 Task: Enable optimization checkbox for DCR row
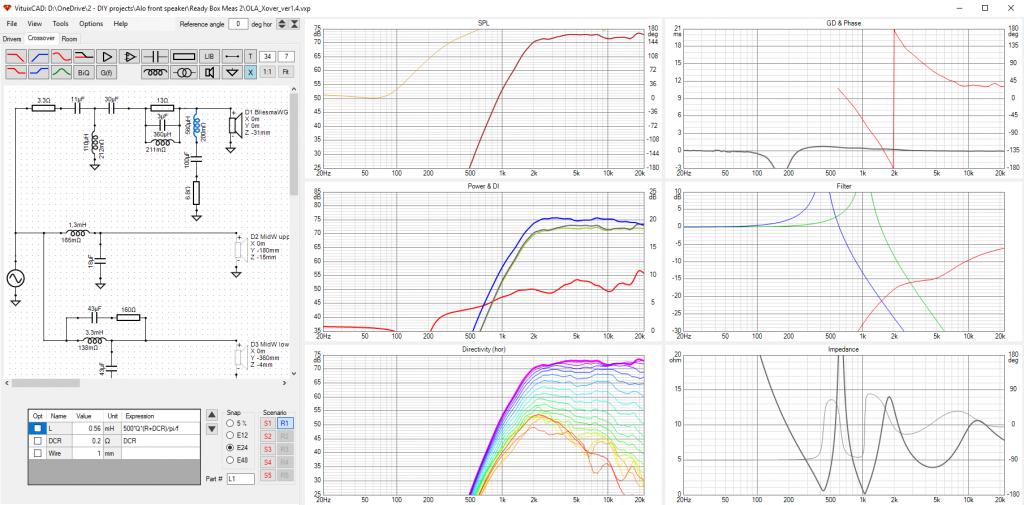[x=38, y=441]
